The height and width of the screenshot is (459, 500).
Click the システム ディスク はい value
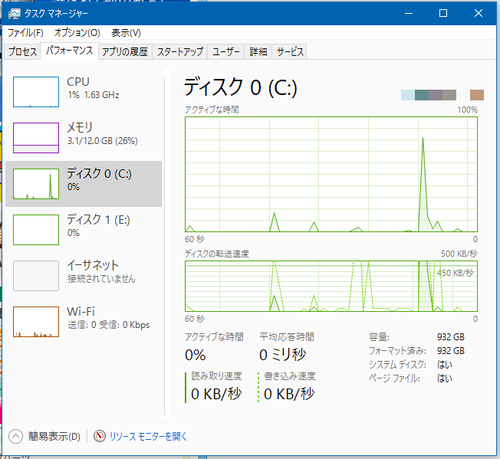[x=445, y=365]
